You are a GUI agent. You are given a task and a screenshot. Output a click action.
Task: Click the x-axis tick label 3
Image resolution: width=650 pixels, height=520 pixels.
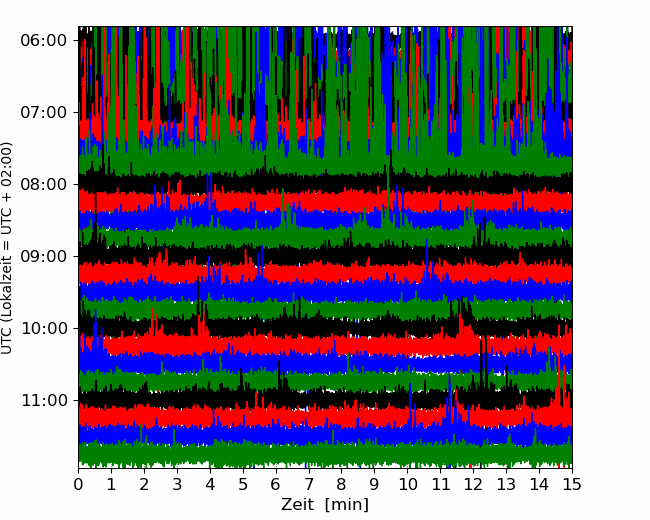point(177,484)
